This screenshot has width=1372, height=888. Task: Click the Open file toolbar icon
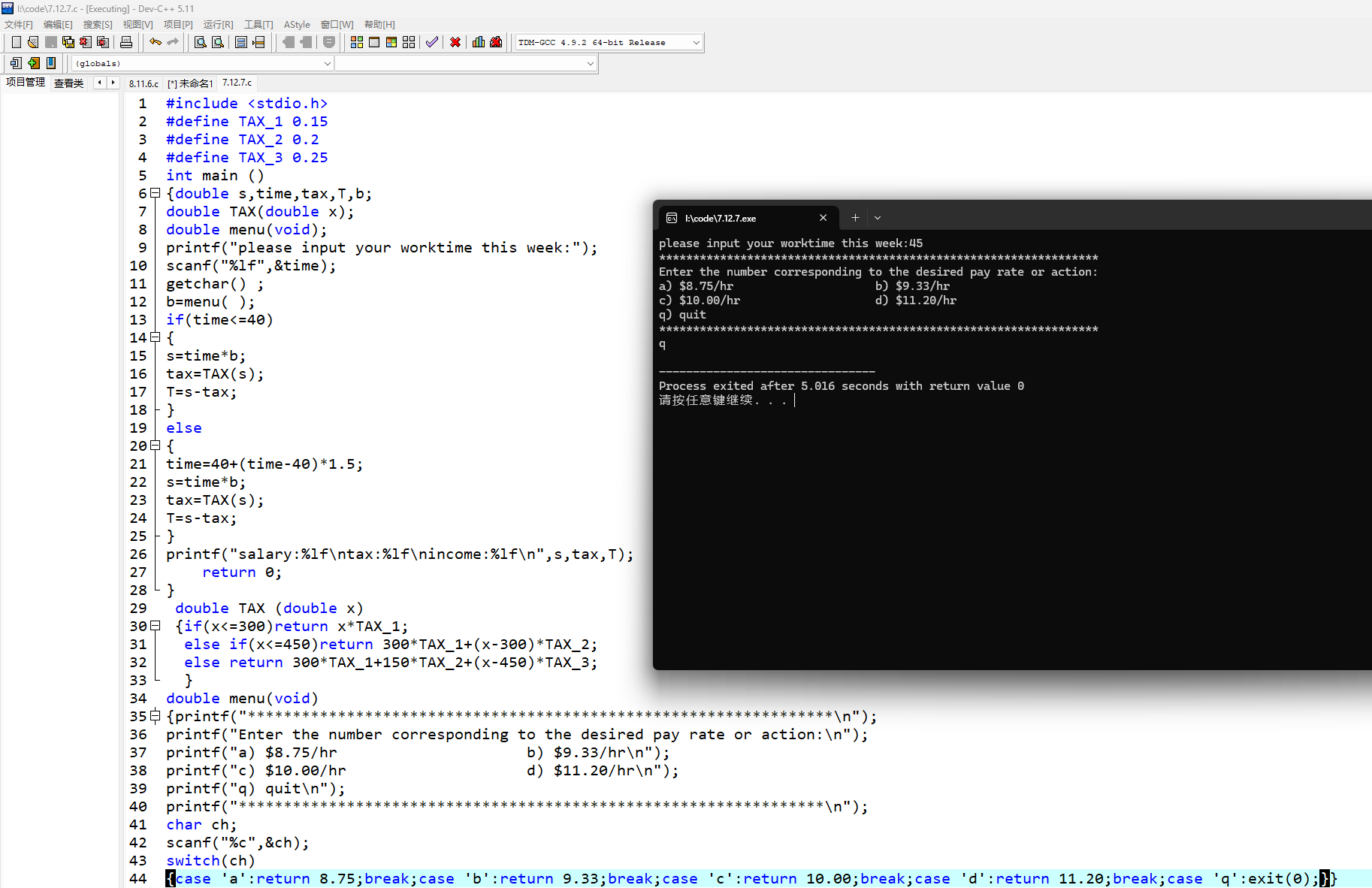[x=33, y=42]
